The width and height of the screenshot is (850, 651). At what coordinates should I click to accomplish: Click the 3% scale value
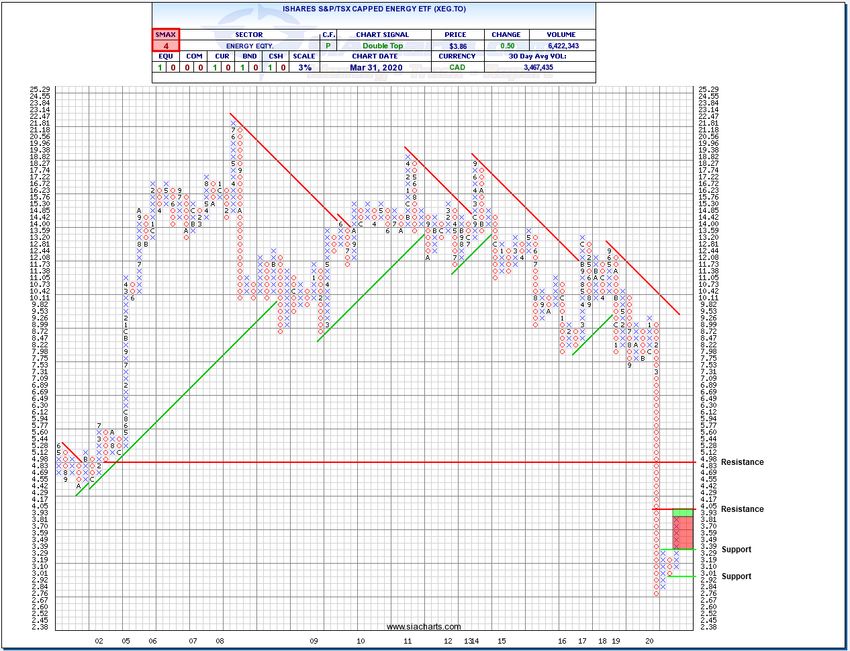coord(305,68)
